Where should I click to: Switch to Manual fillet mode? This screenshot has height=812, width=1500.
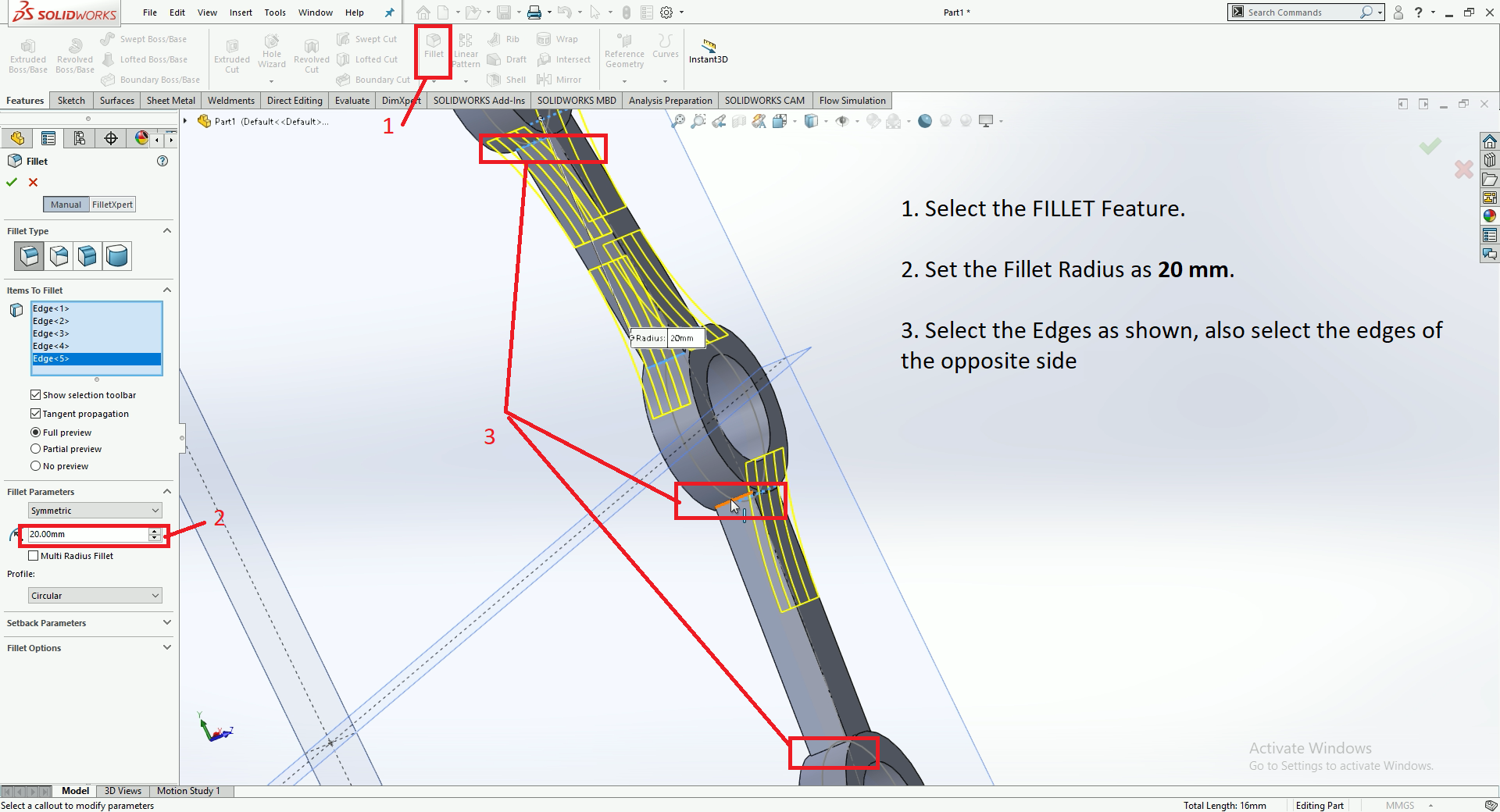pyautogui.click(x=66, y=205)
